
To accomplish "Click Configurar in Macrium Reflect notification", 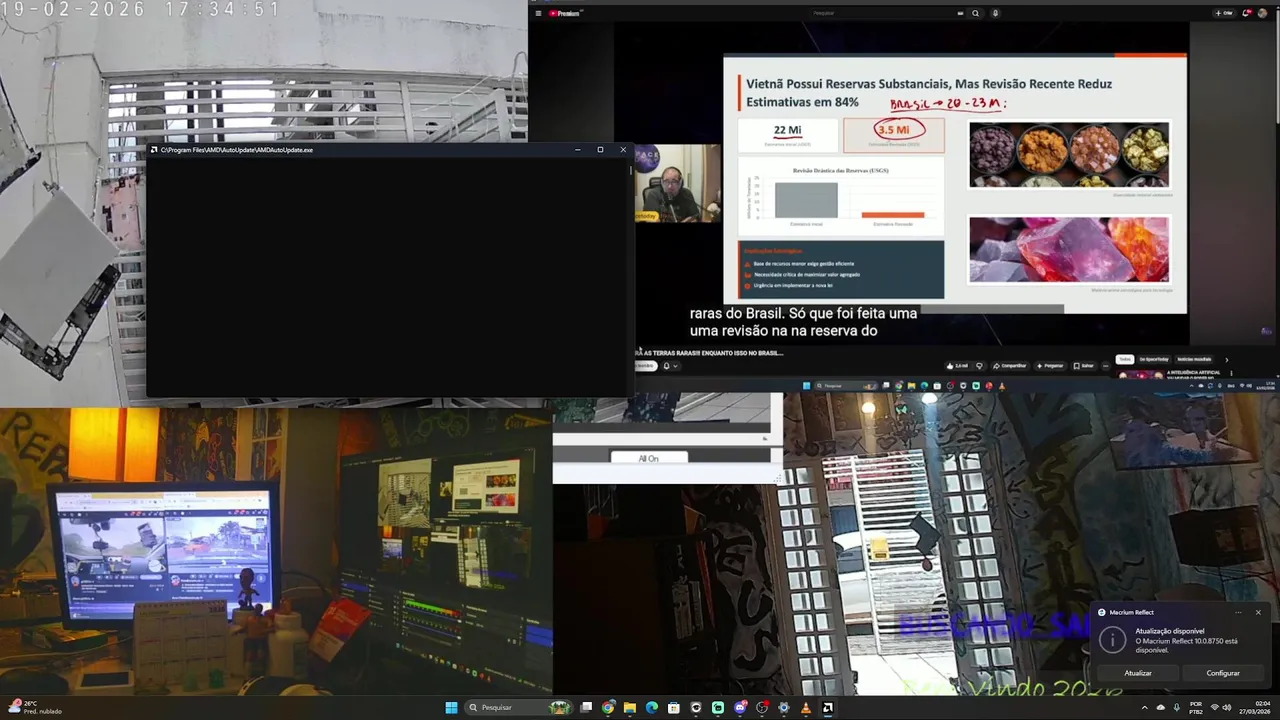I will coord(1223,673).
